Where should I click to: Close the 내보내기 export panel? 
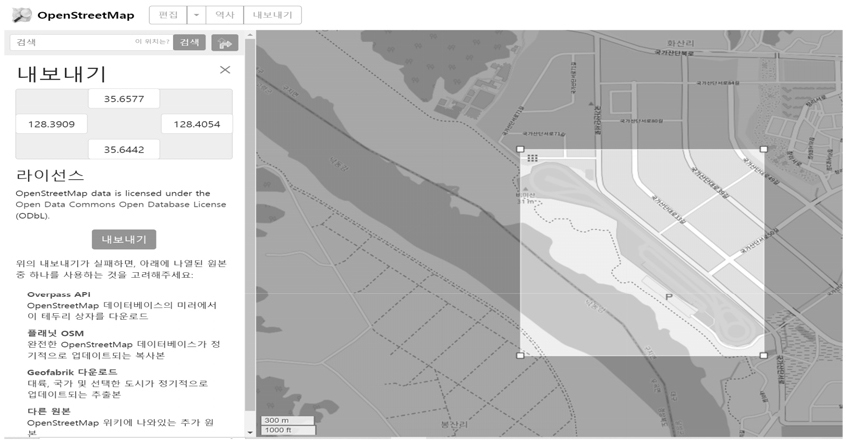[225, 70]
